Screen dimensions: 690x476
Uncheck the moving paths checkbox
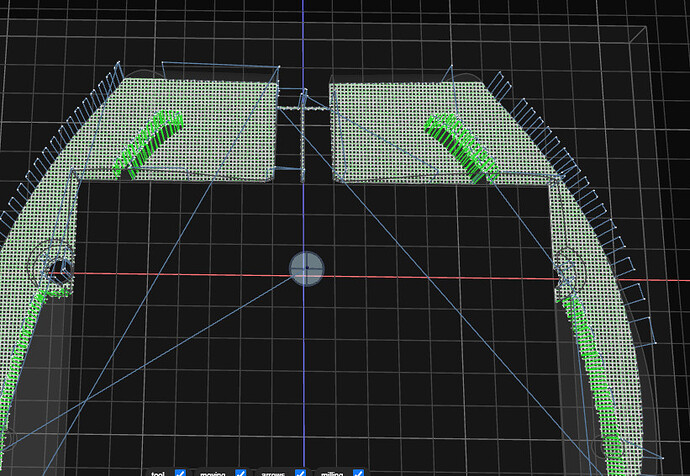240,472
